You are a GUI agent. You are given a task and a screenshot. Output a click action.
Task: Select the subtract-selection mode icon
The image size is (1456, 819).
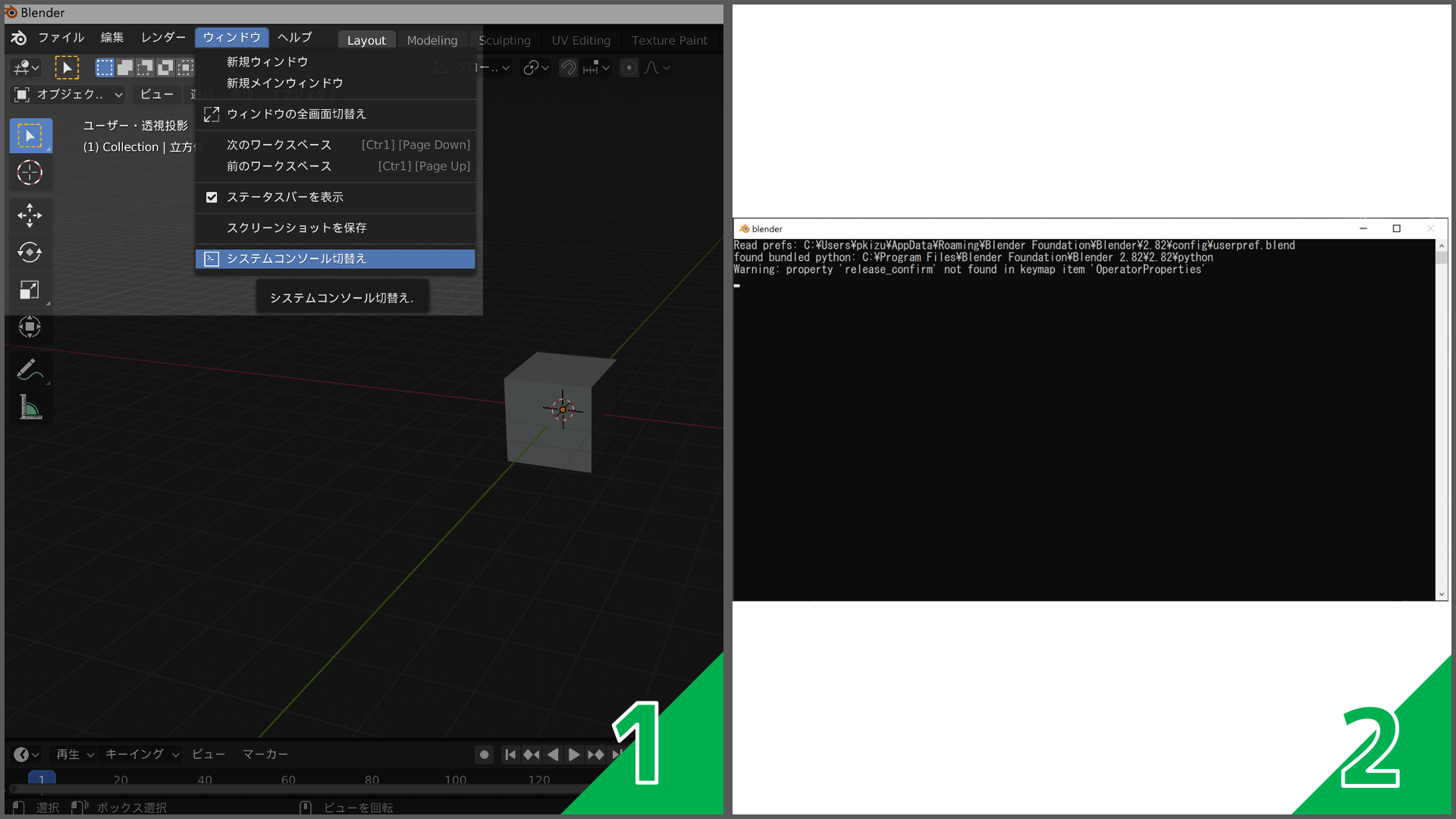(145, 67)
